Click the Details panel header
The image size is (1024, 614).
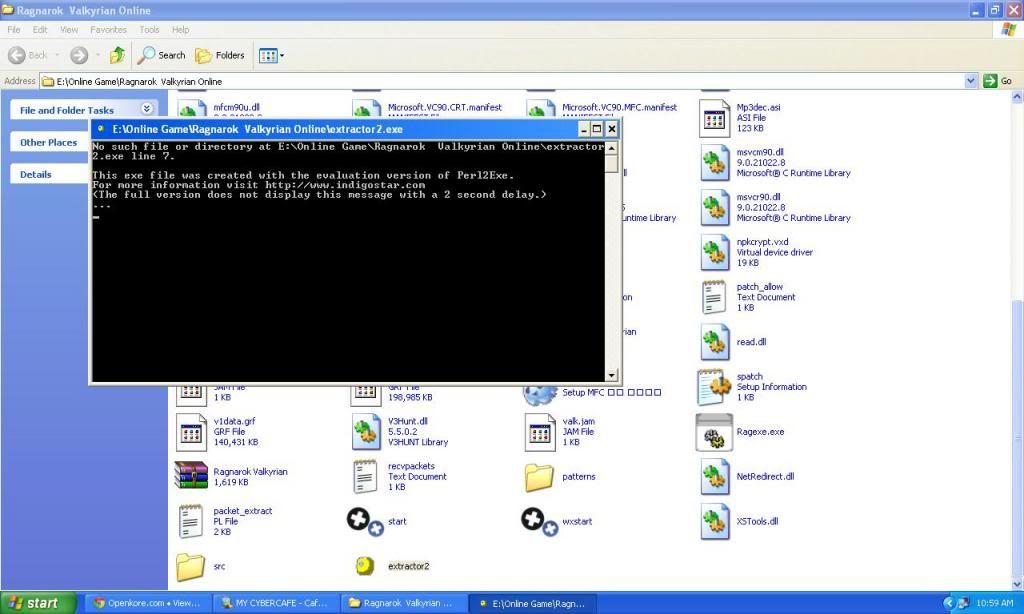click(50, 174)
